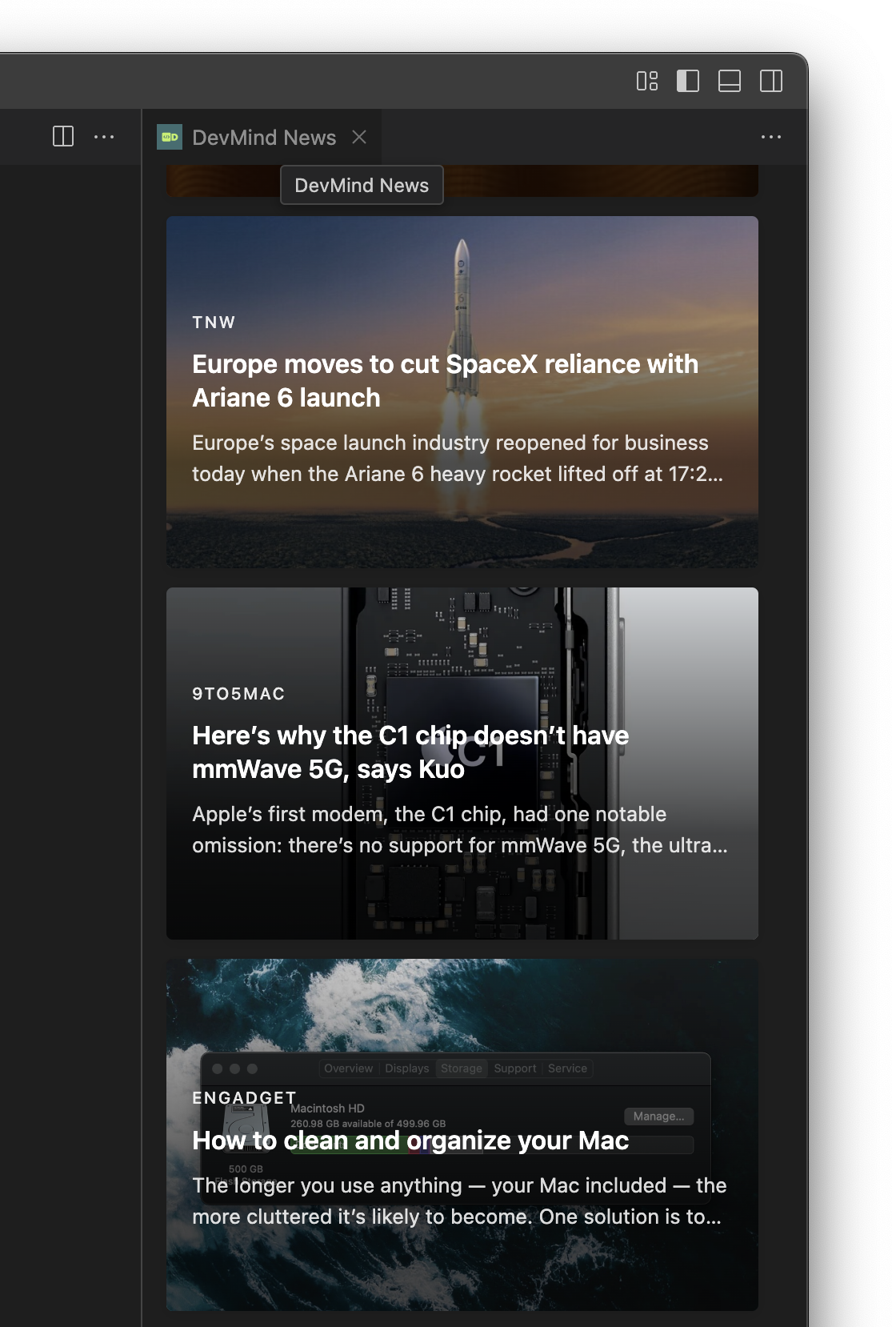Toggle the secondary side bar icon
This screenshot has height=1327, width=896.
click(771, 81)
